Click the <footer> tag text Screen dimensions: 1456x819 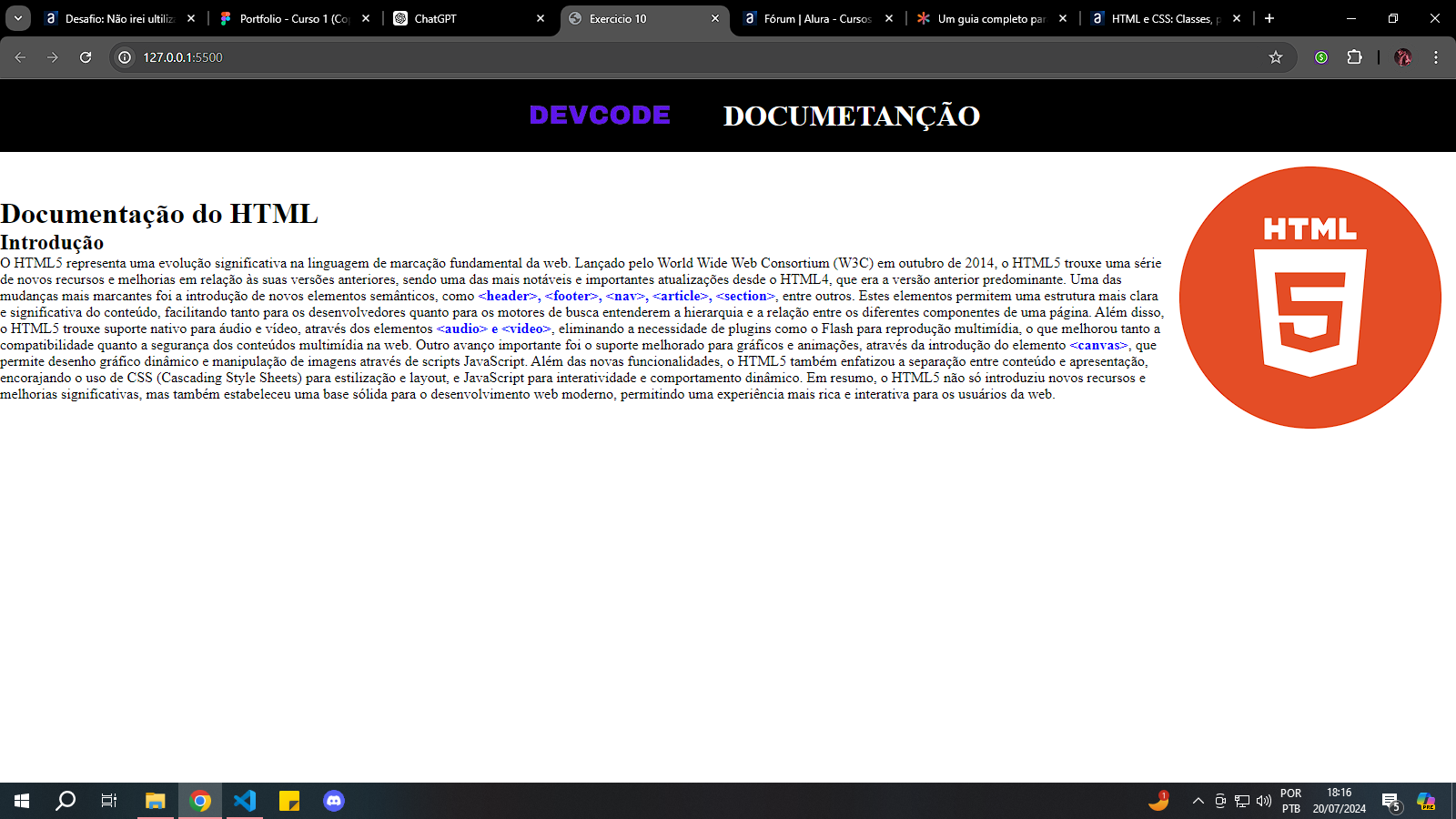571,296
